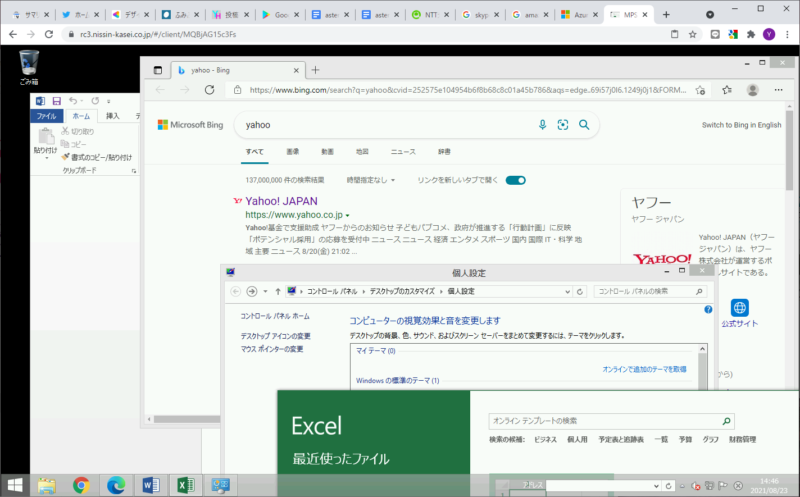This screenshot has height=497, width=800.
Task: Click マウス ポインターの変更 link
Action: (x=272, y=349)
